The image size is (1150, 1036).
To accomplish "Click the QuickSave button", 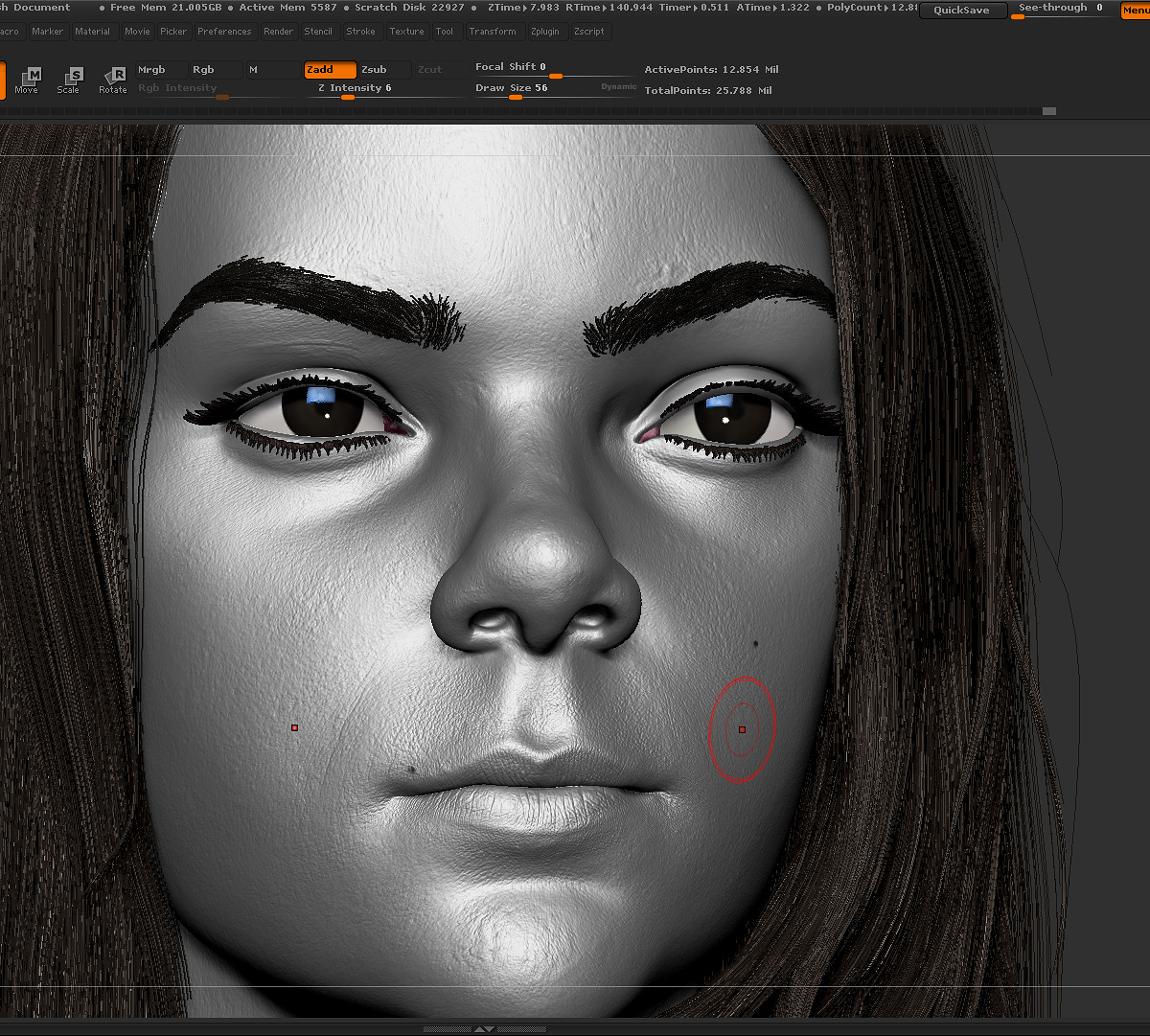I will tap(961, 11).
